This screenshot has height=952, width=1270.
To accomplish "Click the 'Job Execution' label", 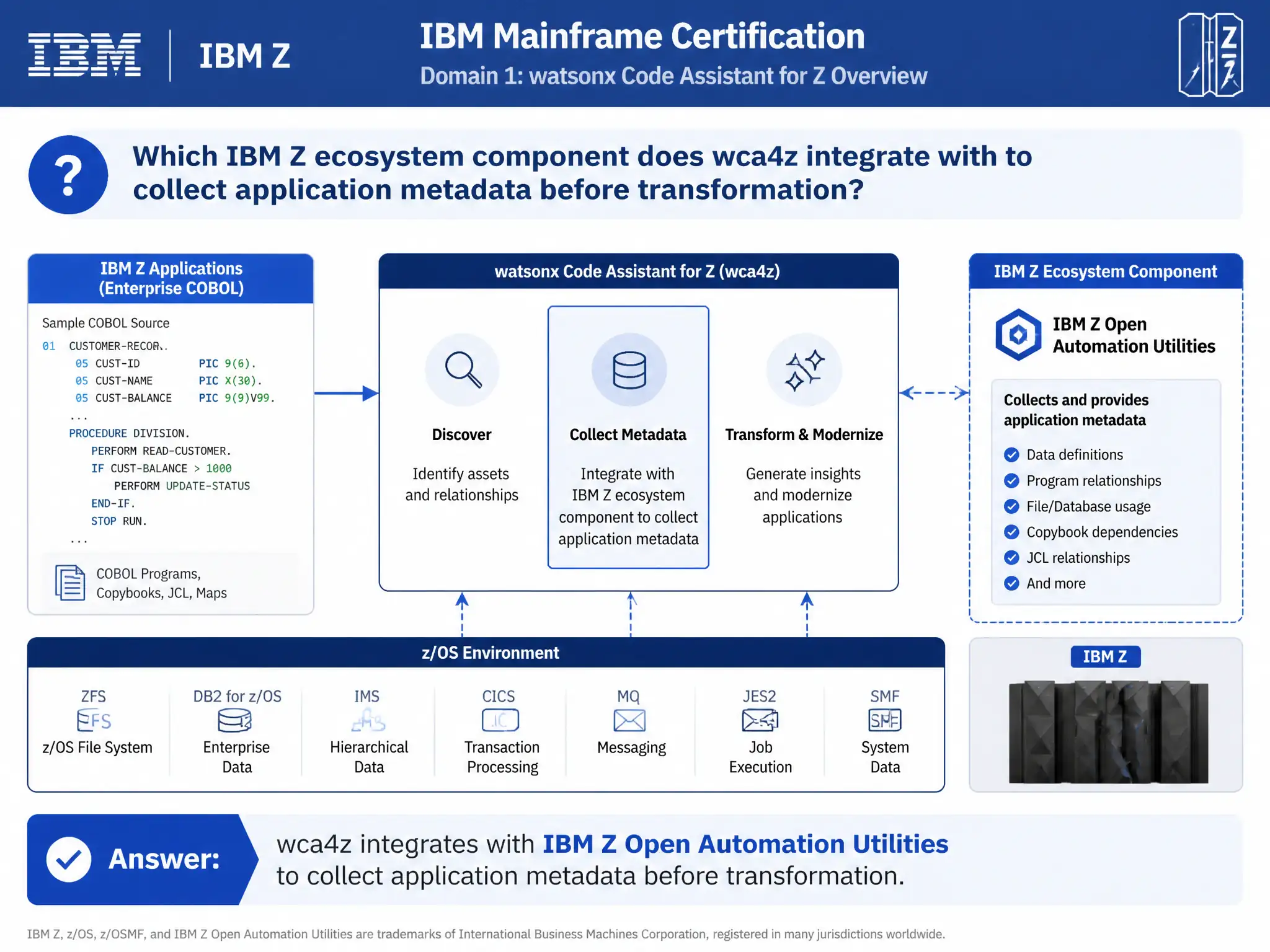I will [x=761, y=757].
